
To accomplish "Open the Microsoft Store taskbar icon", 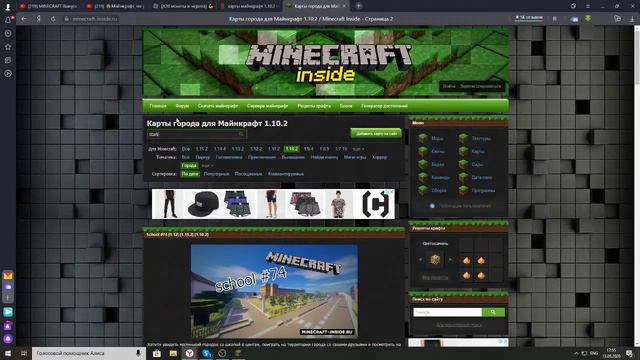I will pyautogui.click(x=157, y=353).
